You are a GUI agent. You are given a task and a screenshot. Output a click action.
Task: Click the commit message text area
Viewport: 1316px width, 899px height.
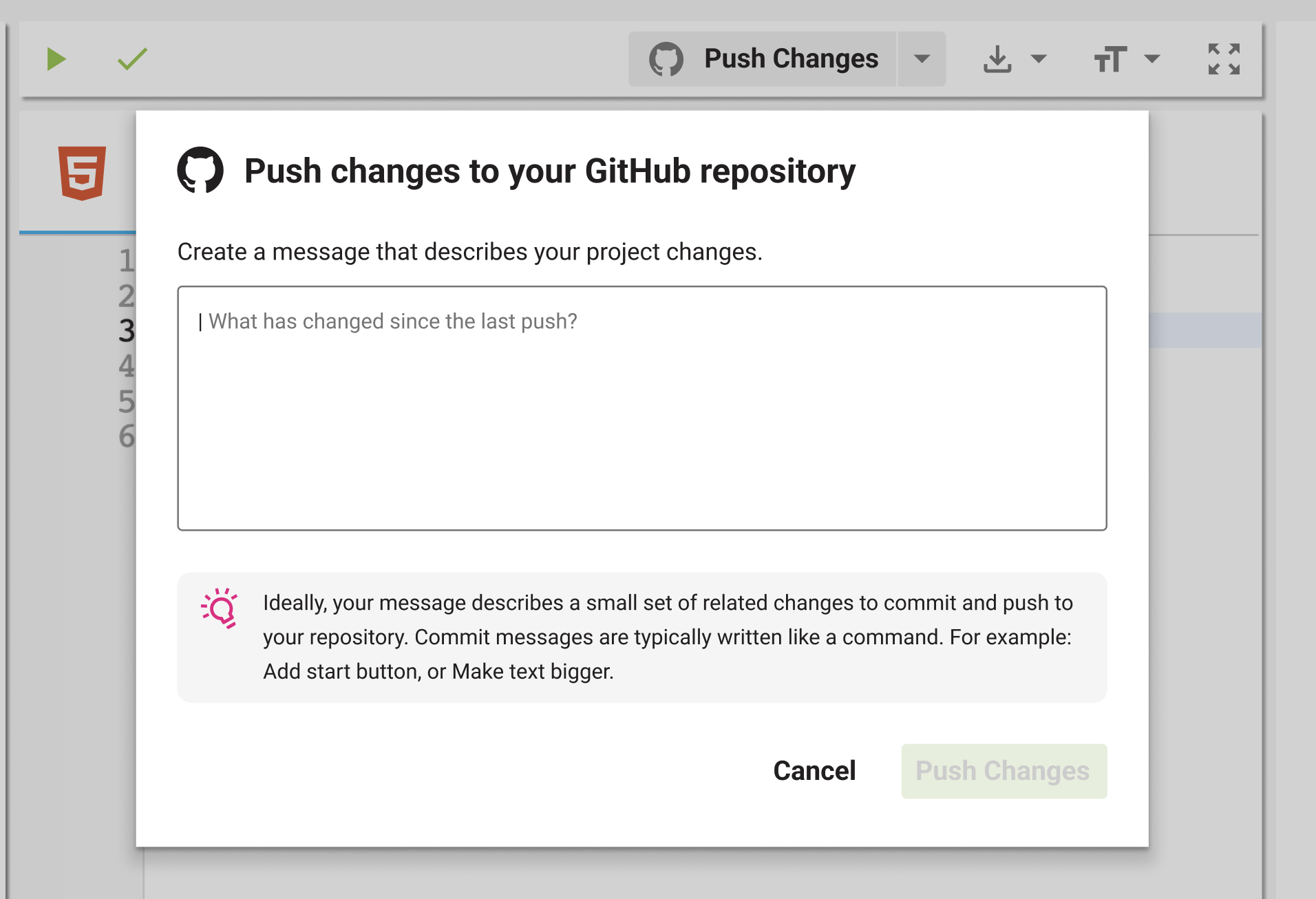point(642,408)
